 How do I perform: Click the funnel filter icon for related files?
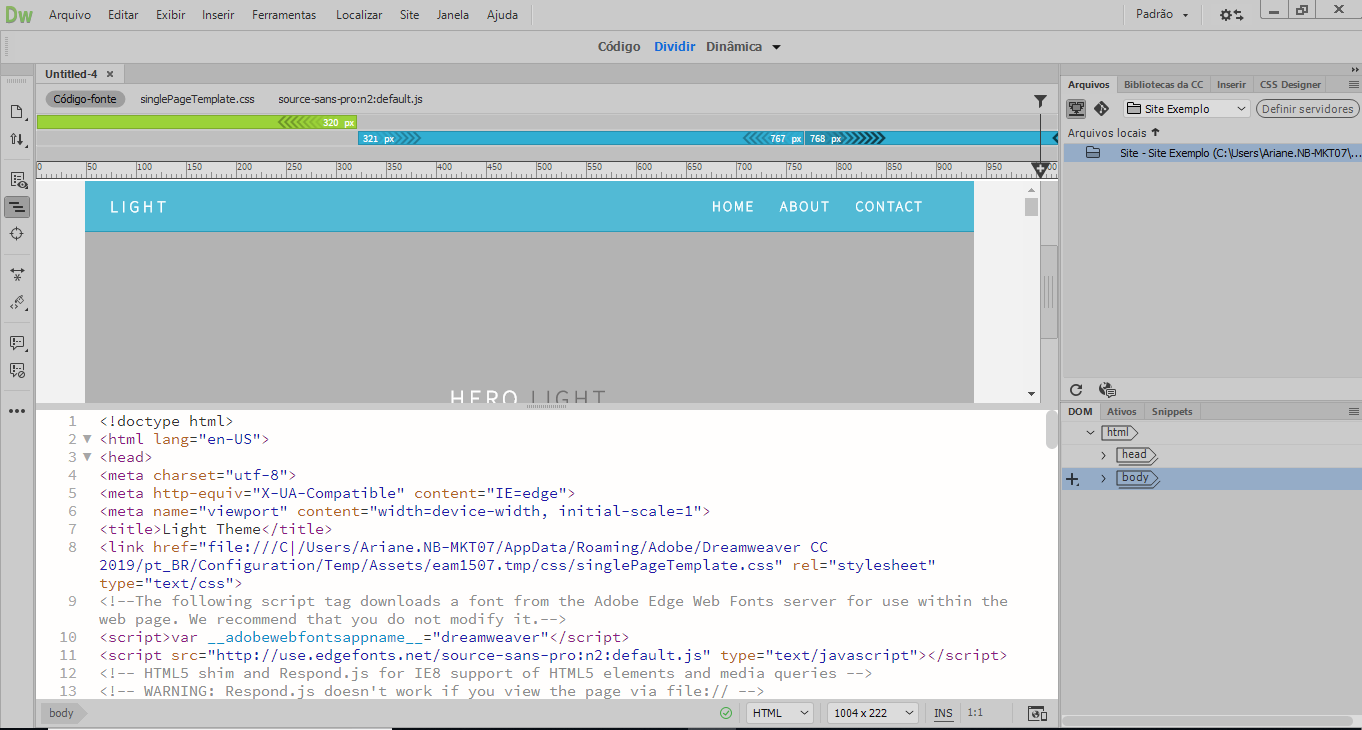pyautogui.click(x=1040, y=100)
